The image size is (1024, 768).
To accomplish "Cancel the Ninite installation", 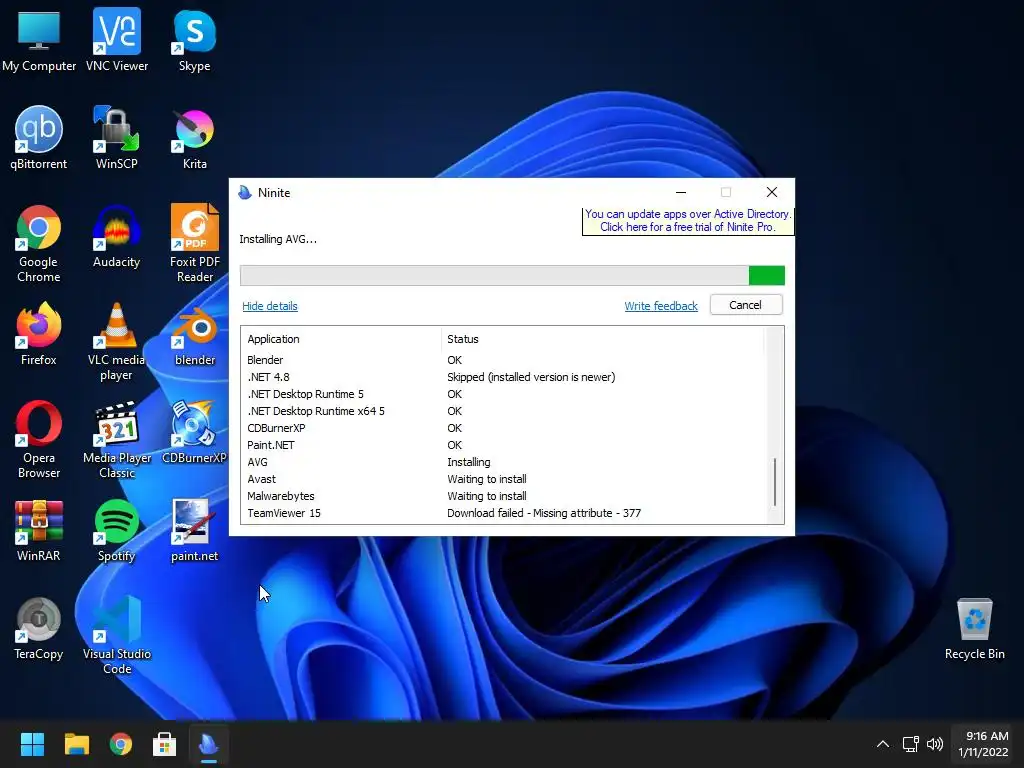I will point(745,305).
